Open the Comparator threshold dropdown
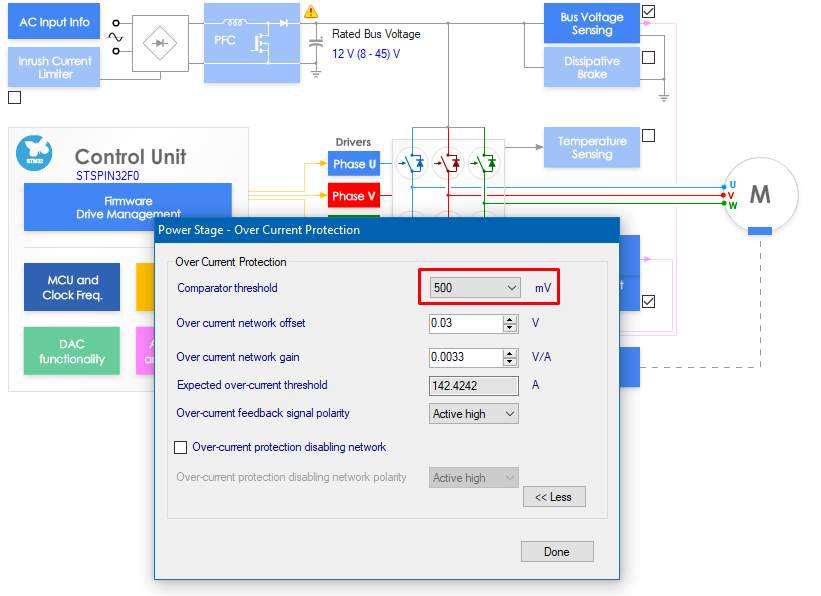The height and width of the screenshot is (596, 821). [475, 288]
